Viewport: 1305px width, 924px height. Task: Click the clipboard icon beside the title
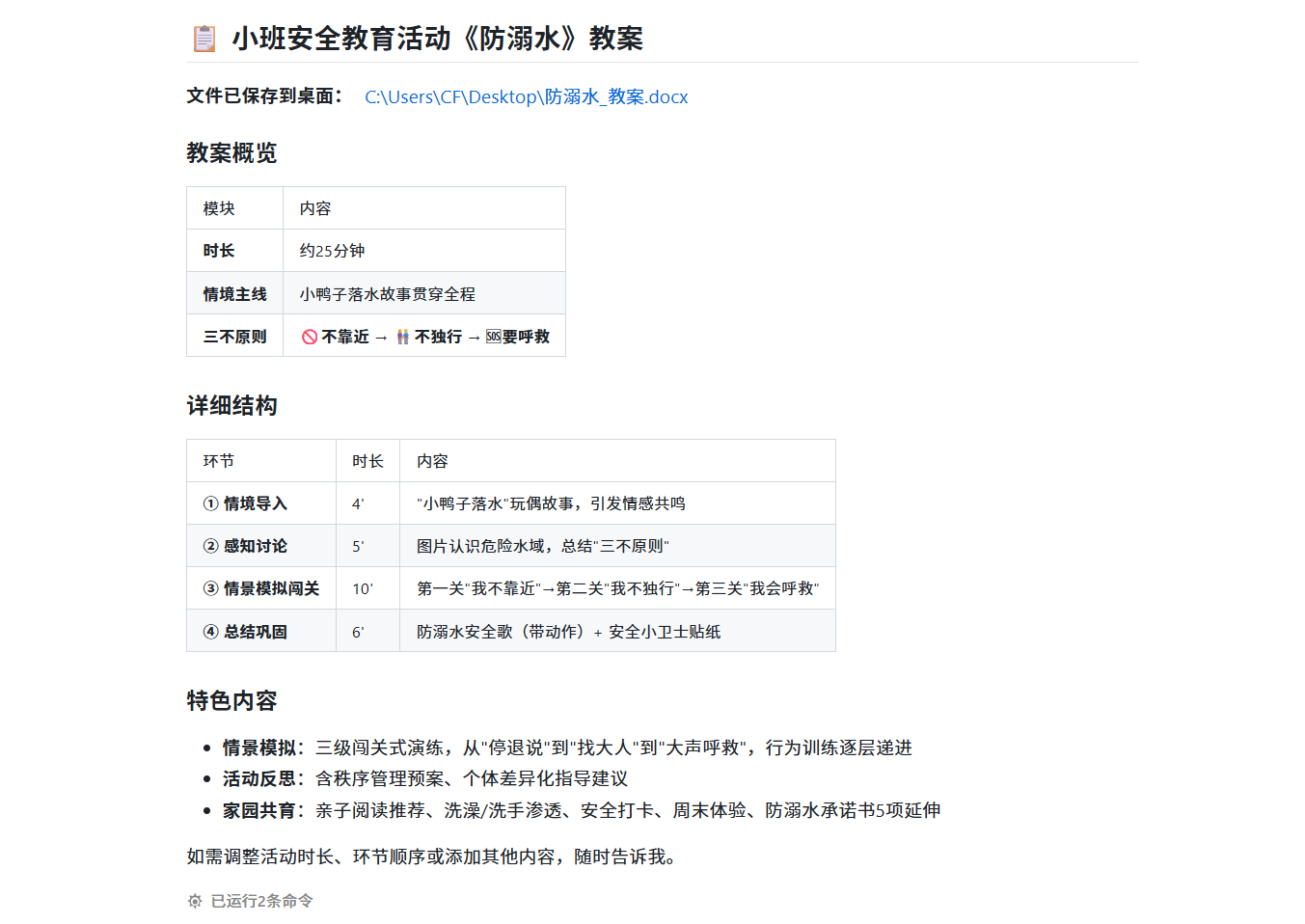(x=204, y=39)
